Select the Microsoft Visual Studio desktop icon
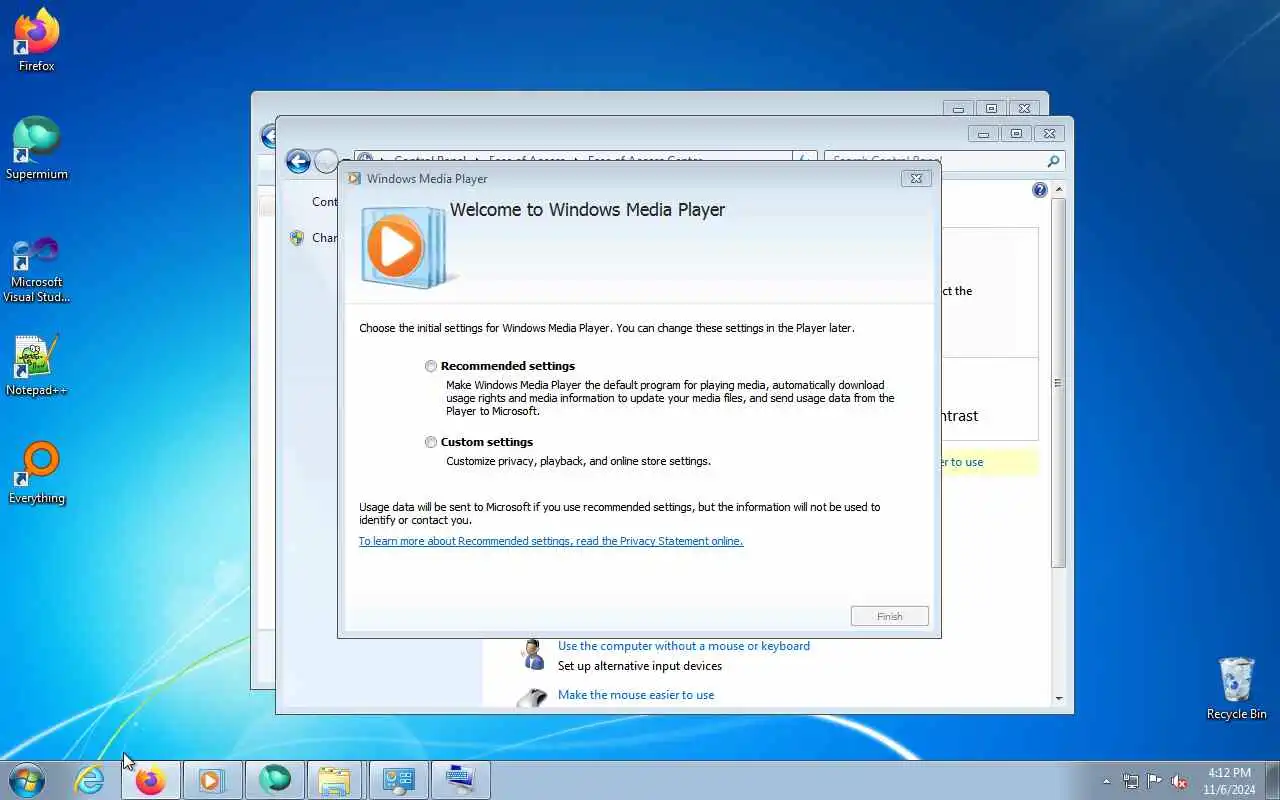This screenshot has width=1280, height=800. pyautogui.click(x=37, y=269)
